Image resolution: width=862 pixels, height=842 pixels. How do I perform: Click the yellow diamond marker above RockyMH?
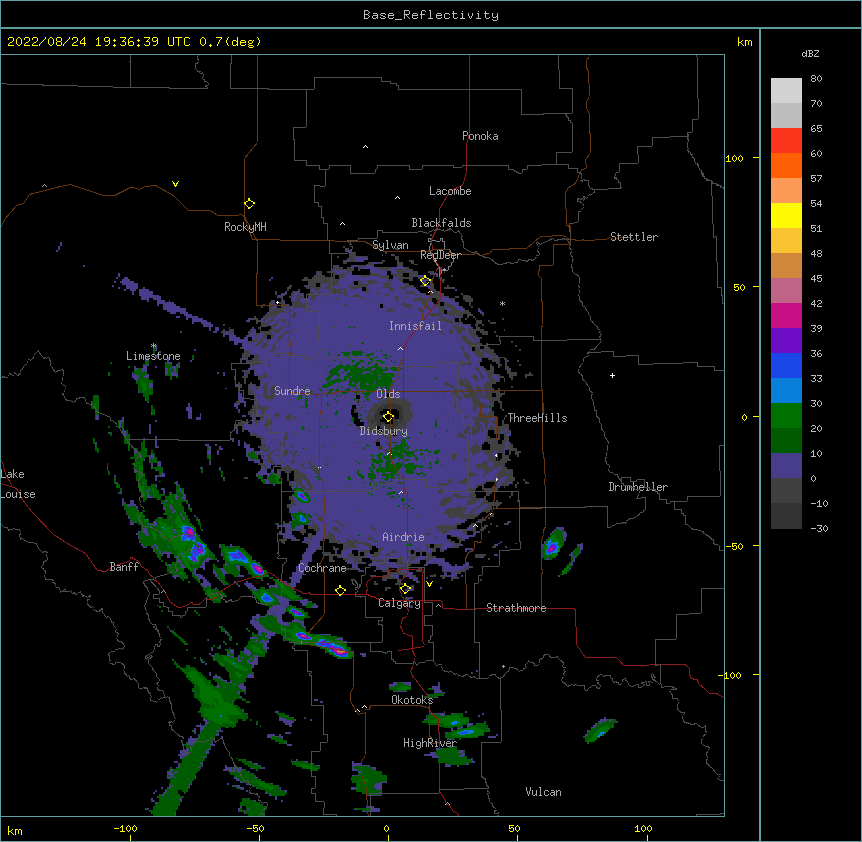point(249,203)
